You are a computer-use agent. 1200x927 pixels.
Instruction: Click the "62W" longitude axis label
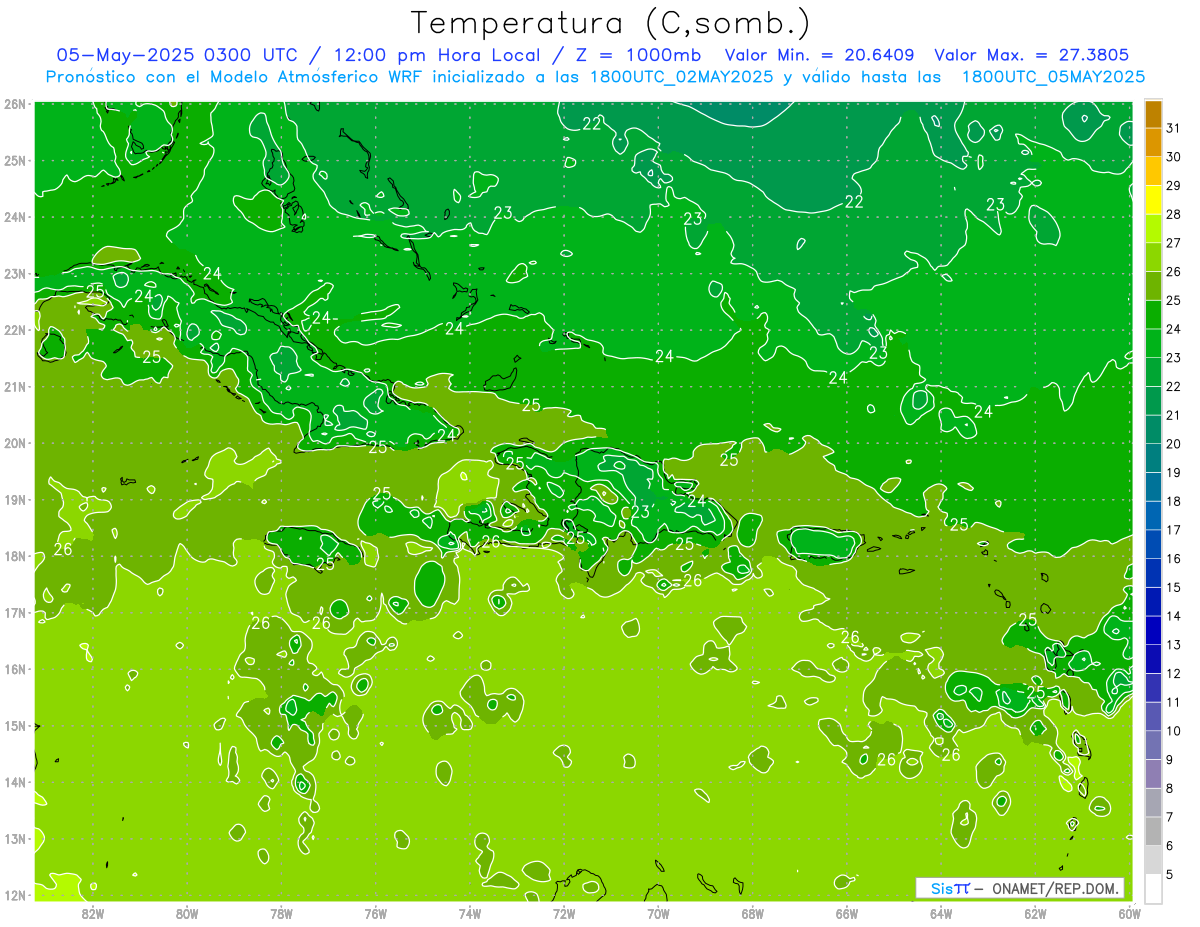(x=1035, y=913)
